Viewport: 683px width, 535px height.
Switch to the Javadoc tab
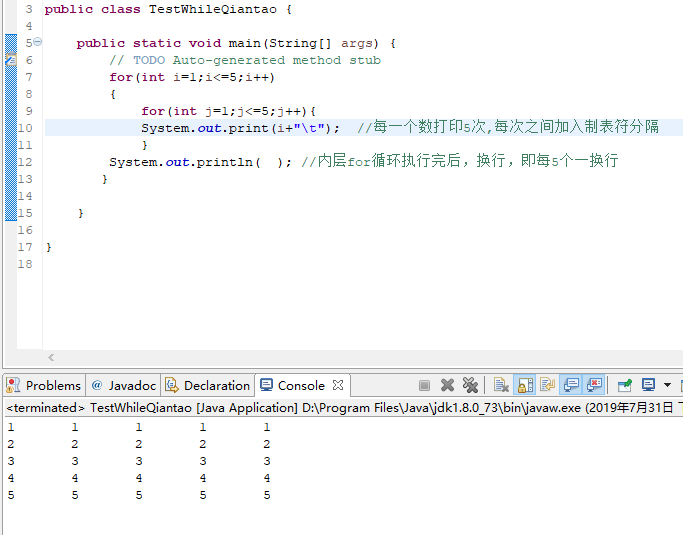pos(124,386)
